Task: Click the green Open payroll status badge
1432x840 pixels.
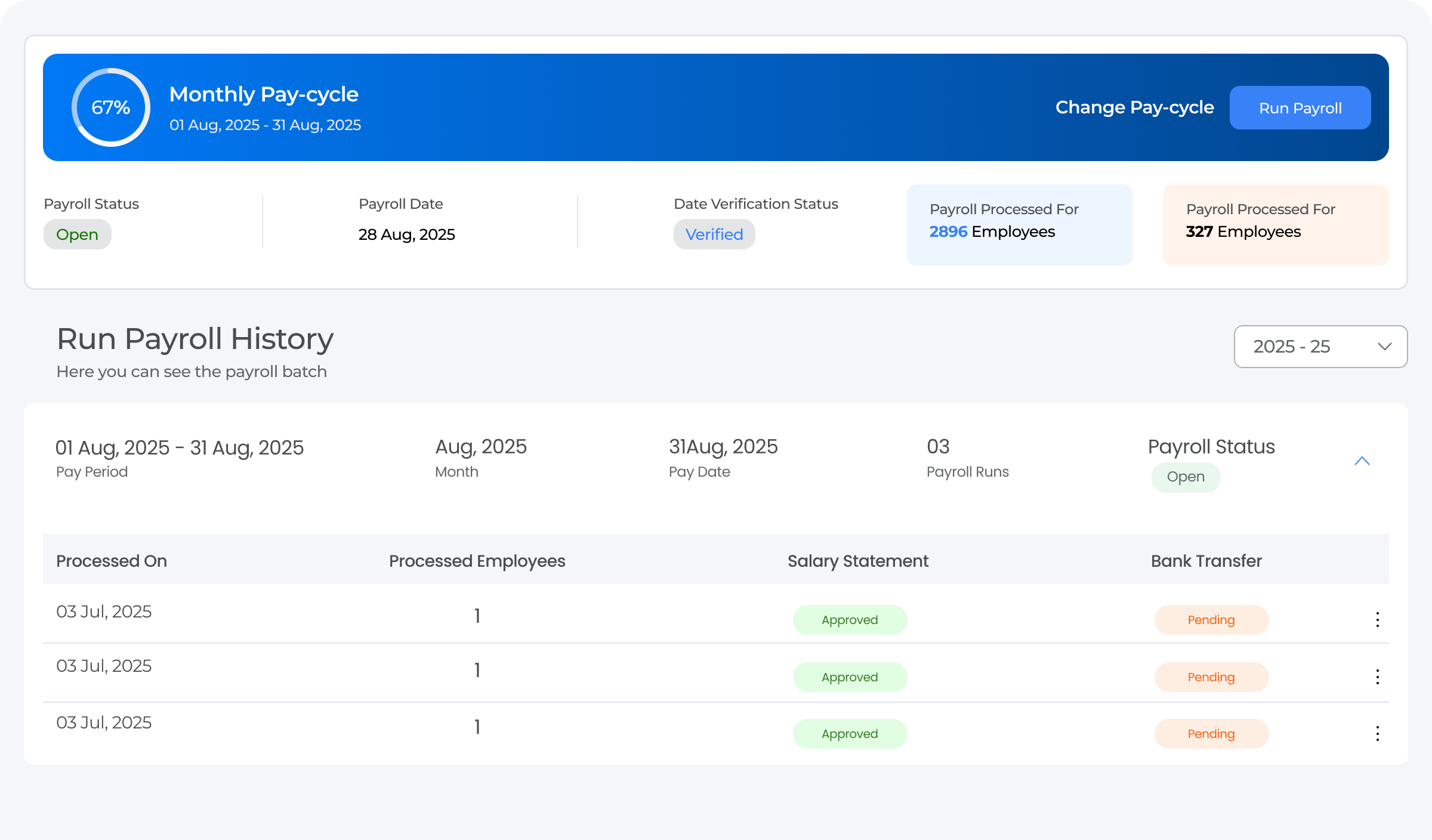Action: click(78, 234)
